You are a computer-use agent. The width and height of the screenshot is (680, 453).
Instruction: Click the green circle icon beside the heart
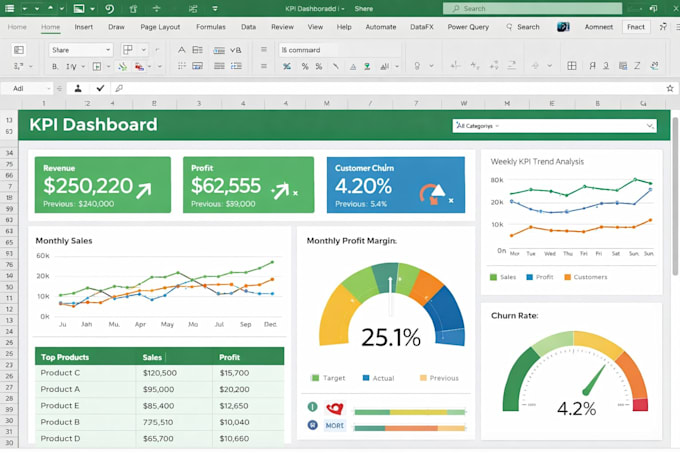(313, 407)
